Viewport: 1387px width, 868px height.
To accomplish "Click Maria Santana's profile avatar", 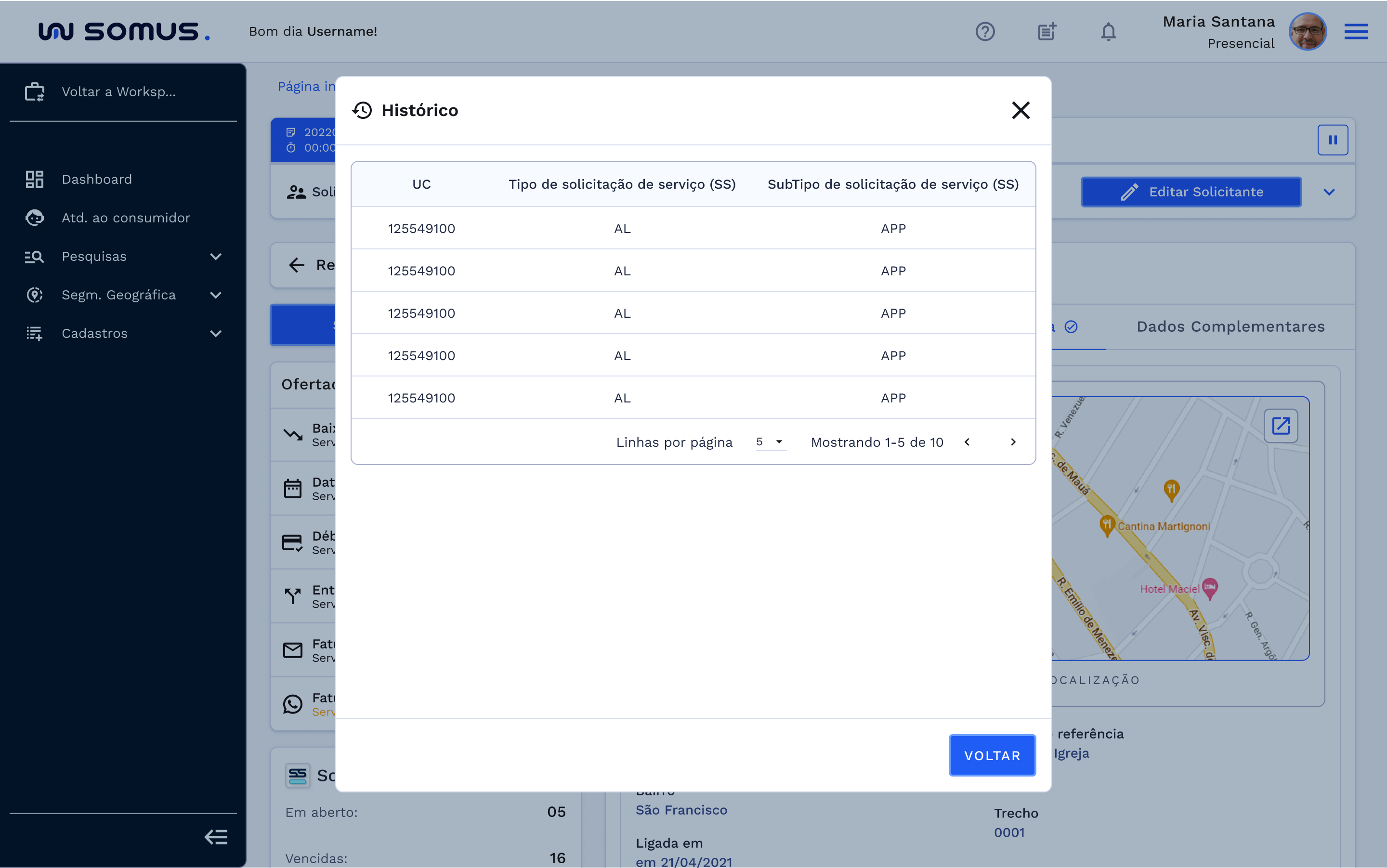I will [1307, 32].
